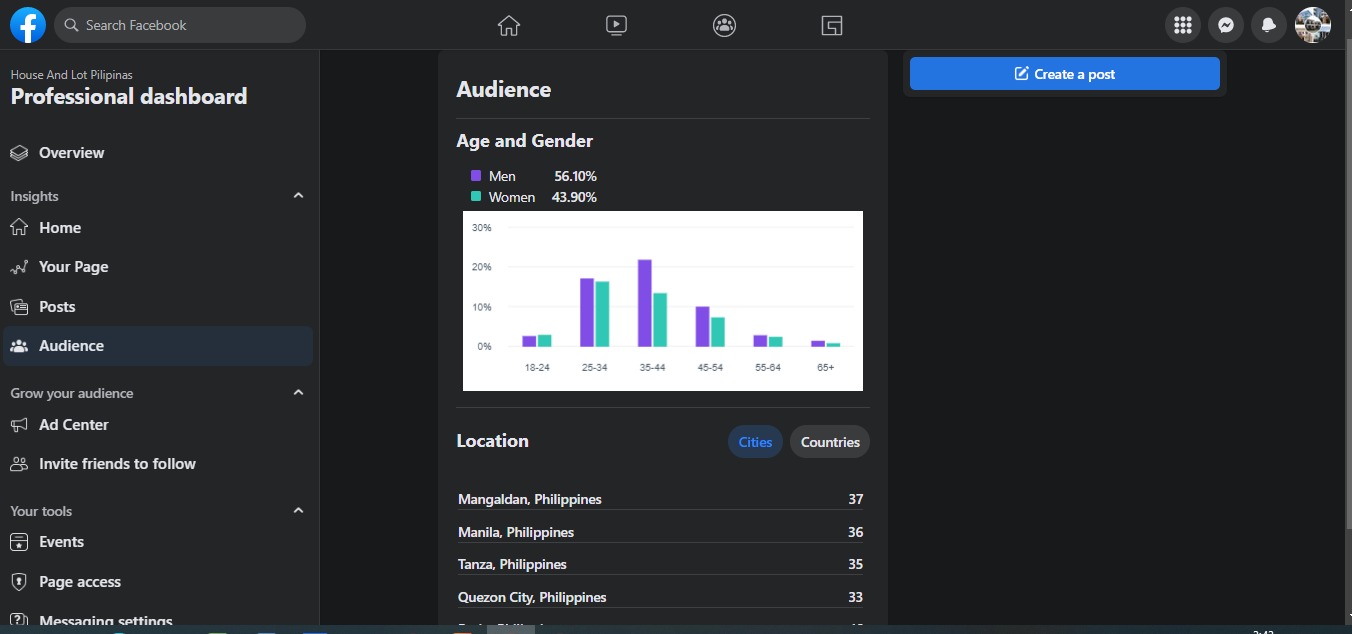This screenshot has width=1352, height=634.
Task: Click the House And Lot Pilipinas page name
Action: [72, 75]
